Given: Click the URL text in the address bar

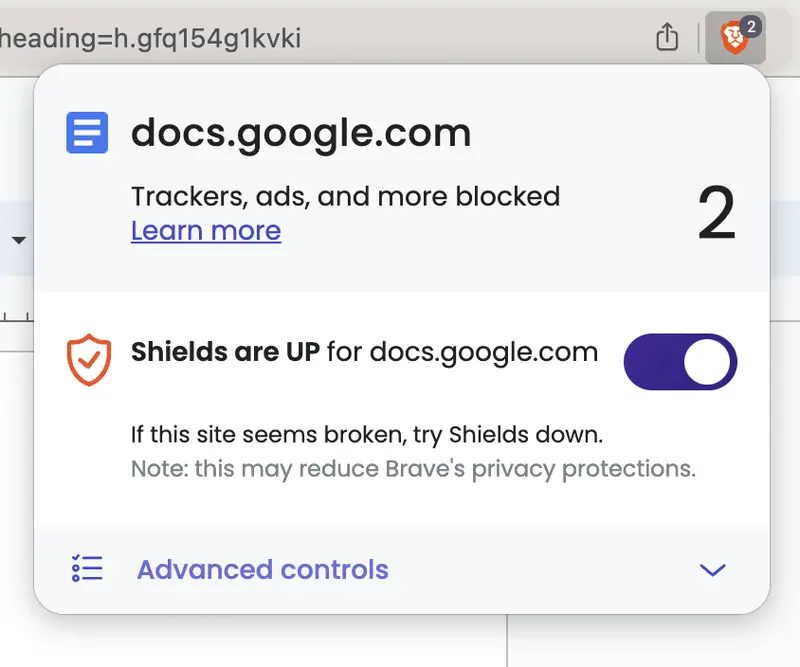Looking at the screenshot, I should click(150, 38).
